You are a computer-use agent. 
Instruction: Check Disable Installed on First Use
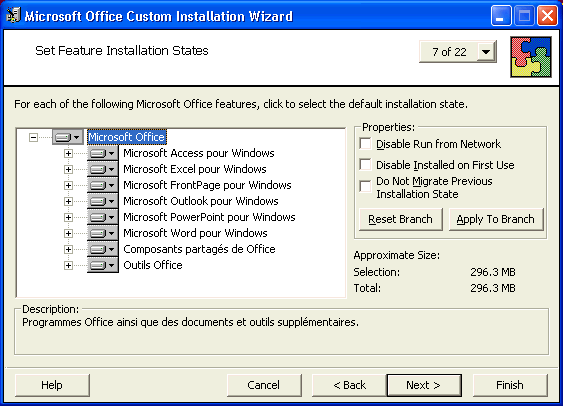click(366, 165)
